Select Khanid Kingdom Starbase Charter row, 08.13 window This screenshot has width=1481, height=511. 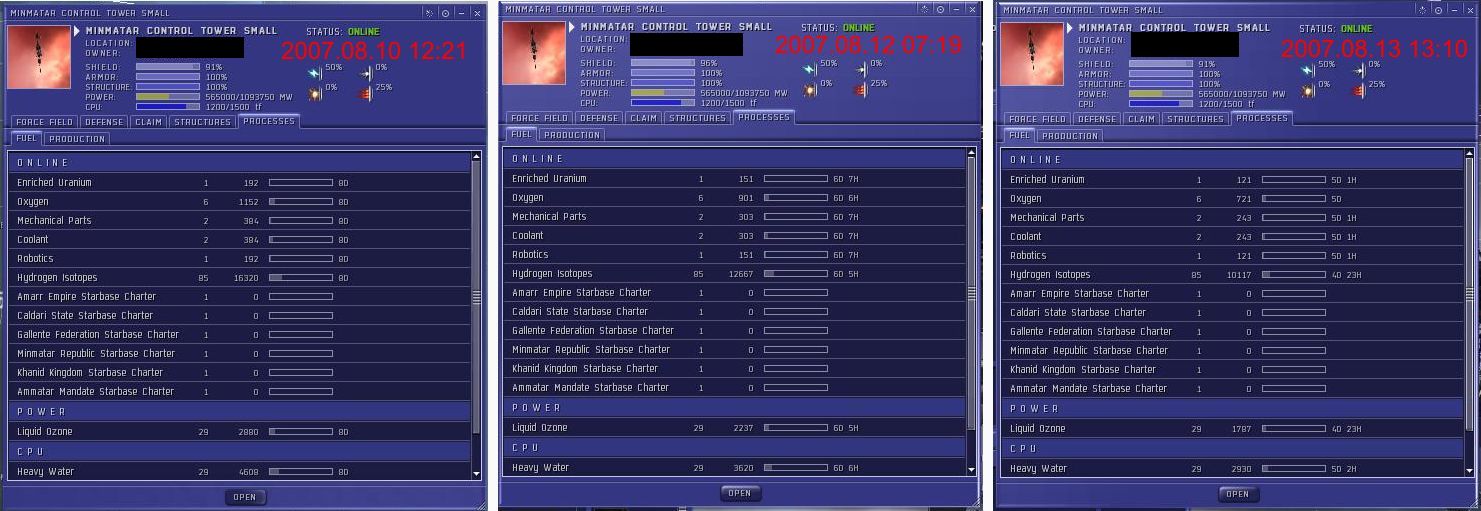coord(1232,370)
